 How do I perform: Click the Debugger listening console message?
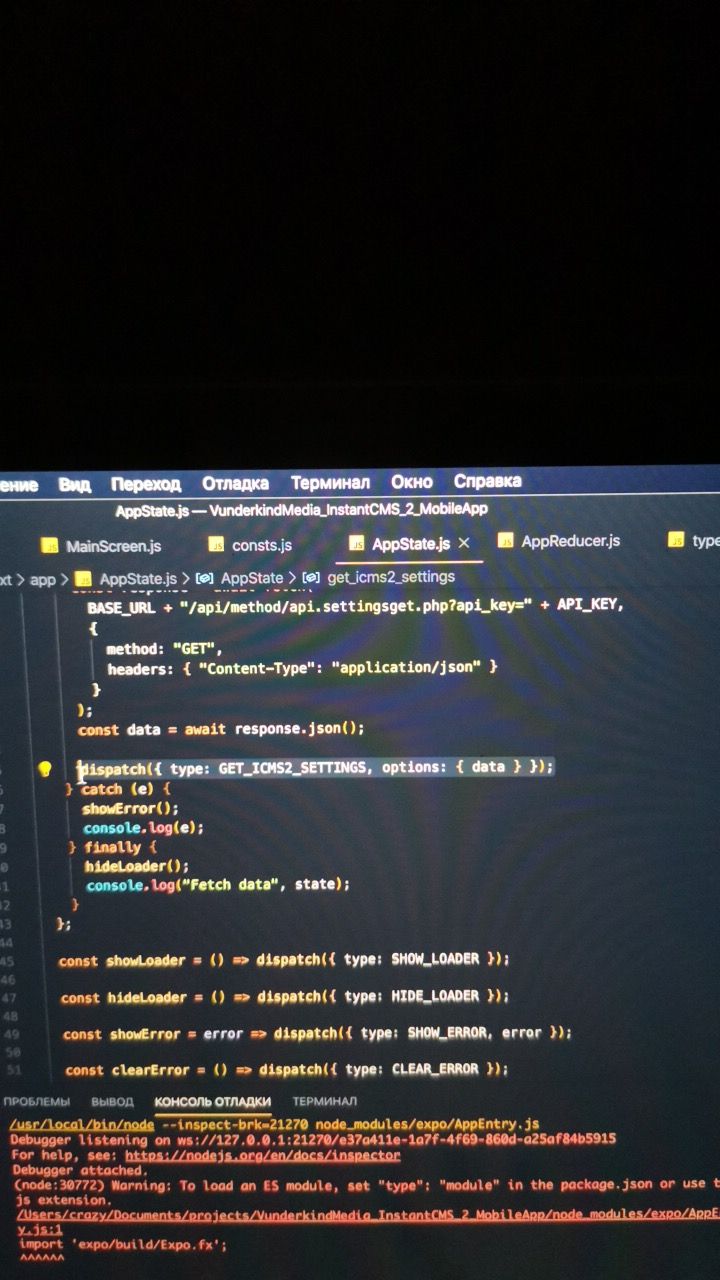pyautogui.click(x=313, y=1140)
